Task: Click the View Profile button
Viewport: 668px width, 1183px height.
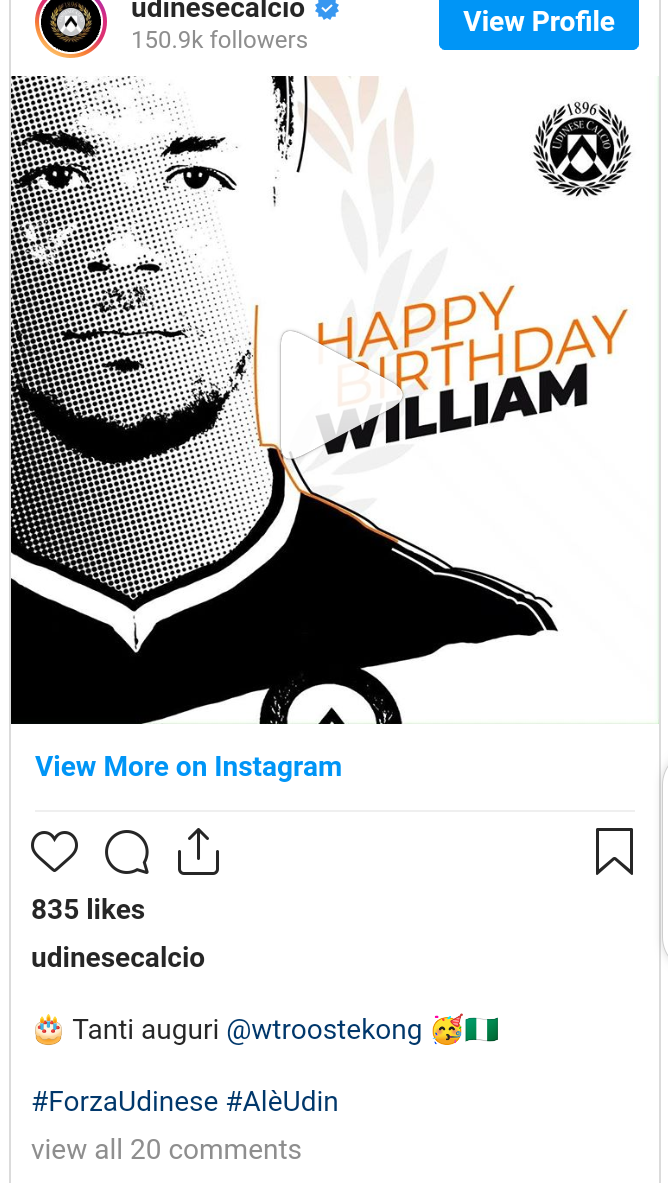Action: point(539,23)
